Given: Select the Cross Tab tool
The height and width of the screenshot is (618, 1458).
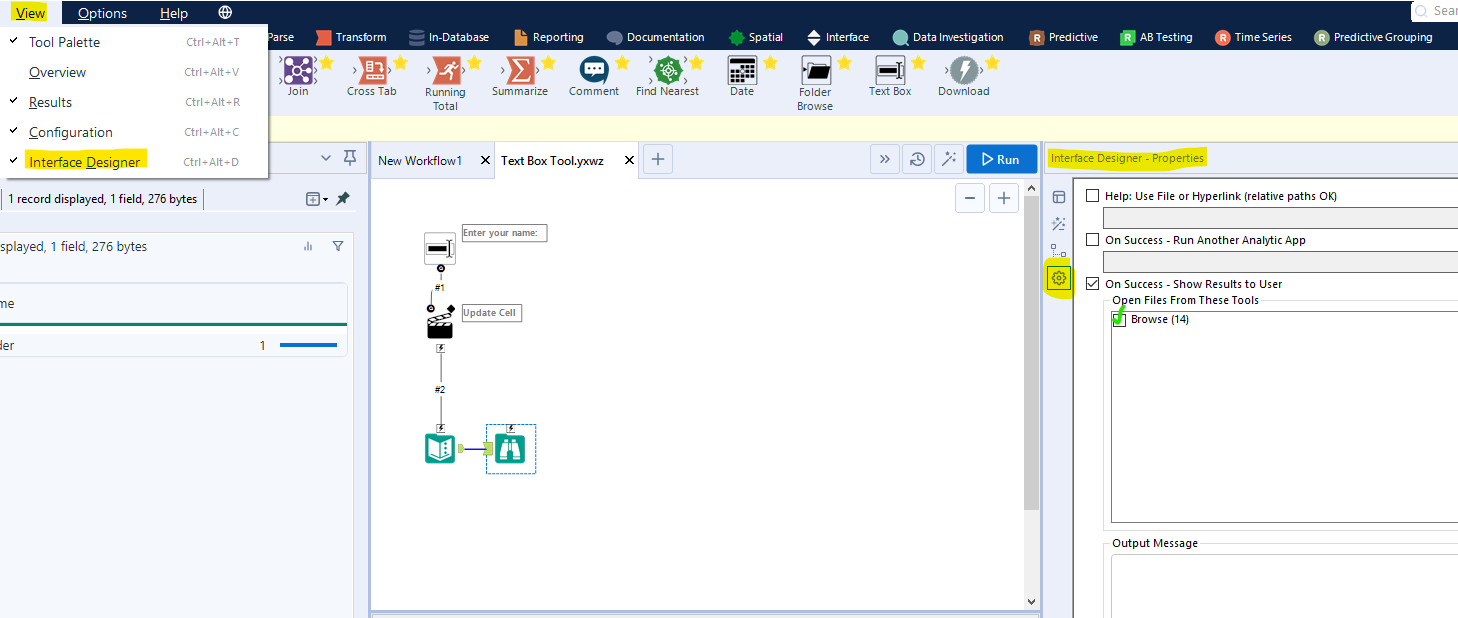Looking at the screenshot, I should pos(372,72).
